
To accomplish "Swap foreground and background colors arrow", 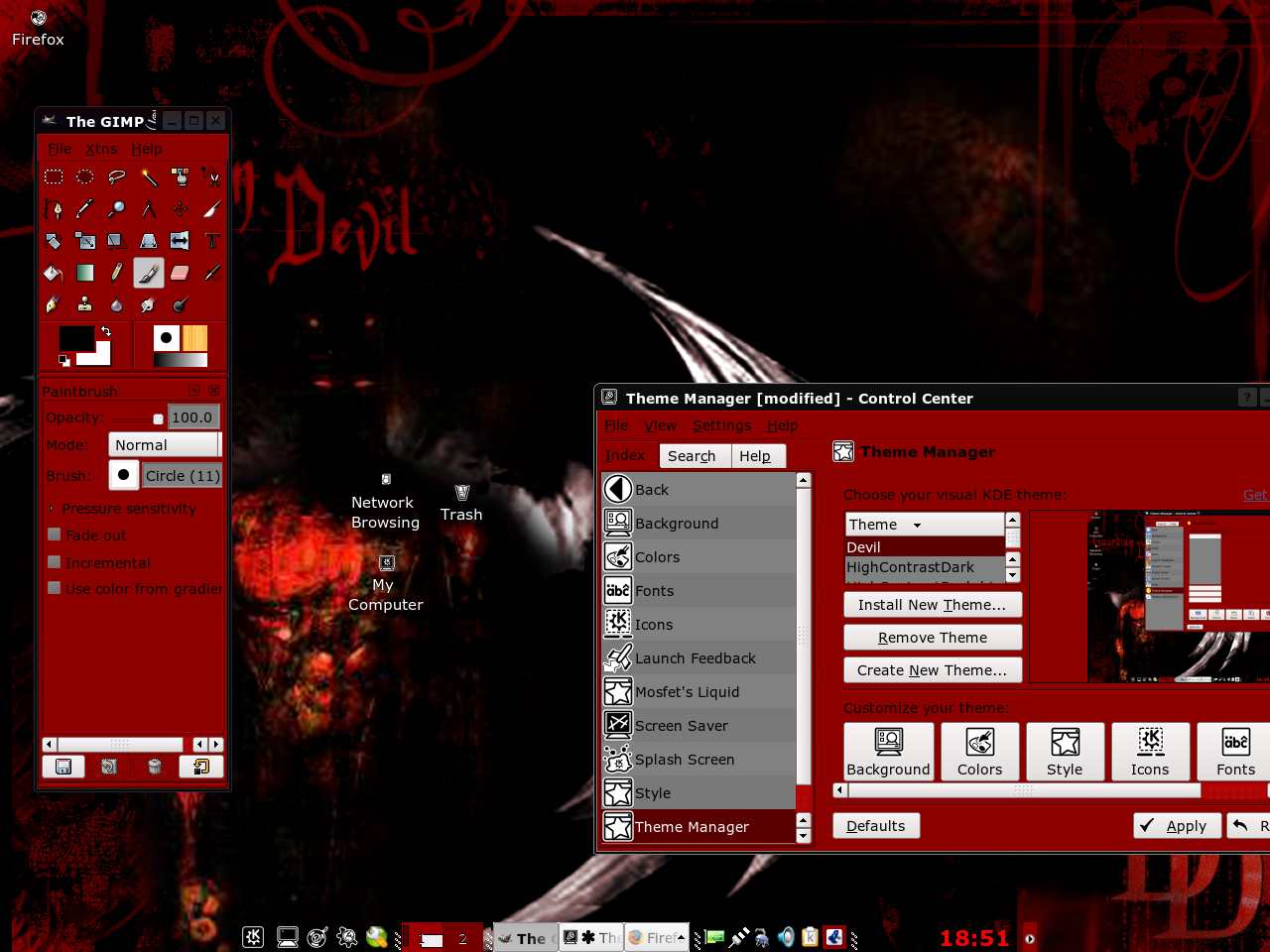I will [x=105, y=331].
